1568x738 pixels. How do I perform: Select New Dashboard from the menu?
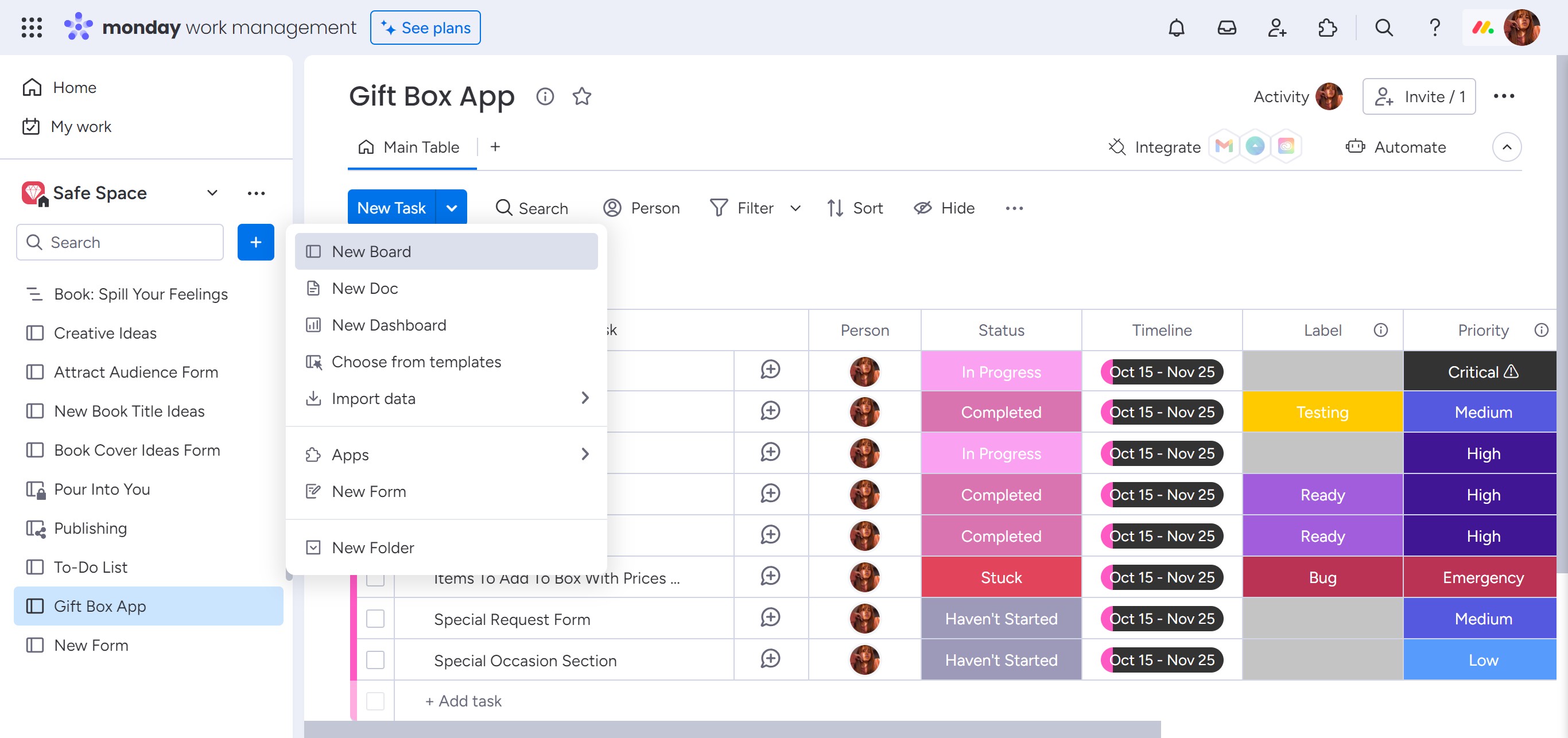tap(389, 325)
